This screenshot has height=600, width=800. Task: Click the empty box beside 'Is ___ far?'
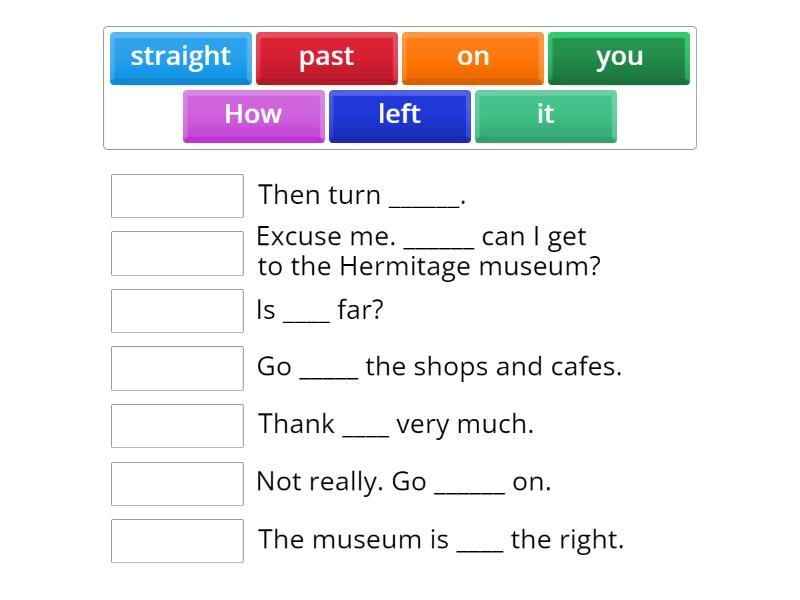[177, 311]
